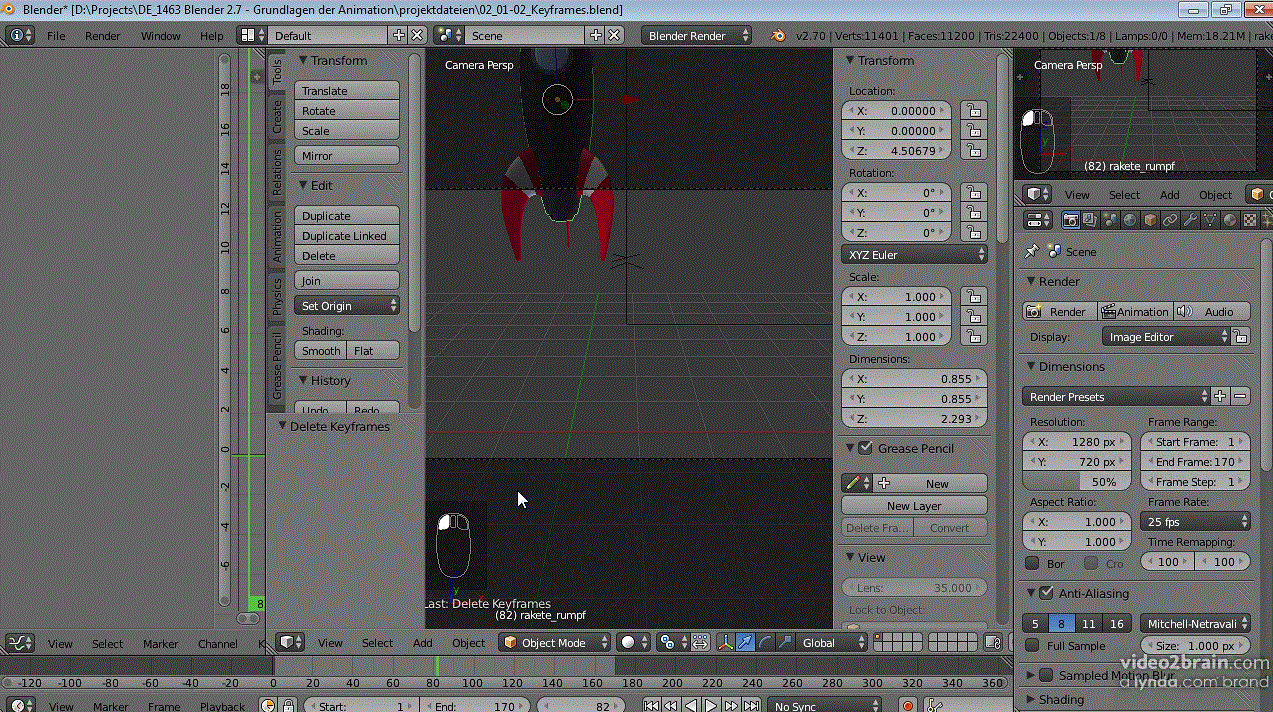This screenshot has height=712, width=1273.
Task: Delete the Default screen layout with X
Action: pyautogui.click(x=417, y=35)
